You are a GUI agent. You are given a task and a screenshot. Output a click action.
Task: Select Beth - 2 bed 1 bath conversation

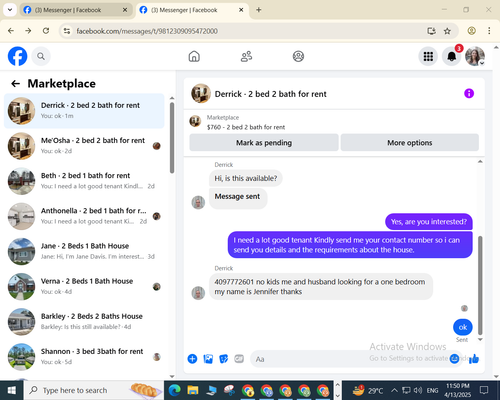click(84, 181)
